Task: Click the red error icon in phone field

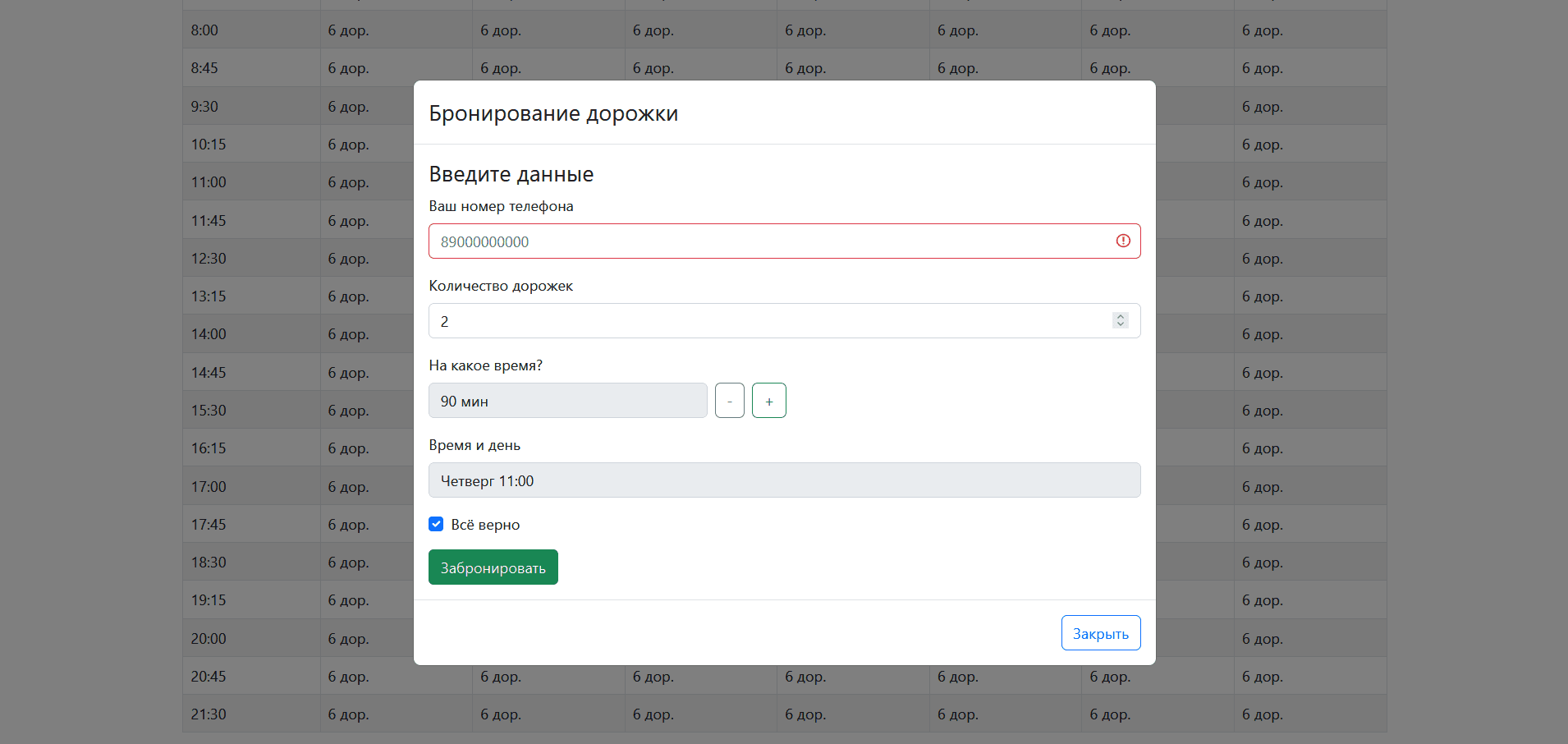Action: click(1123, 241)
